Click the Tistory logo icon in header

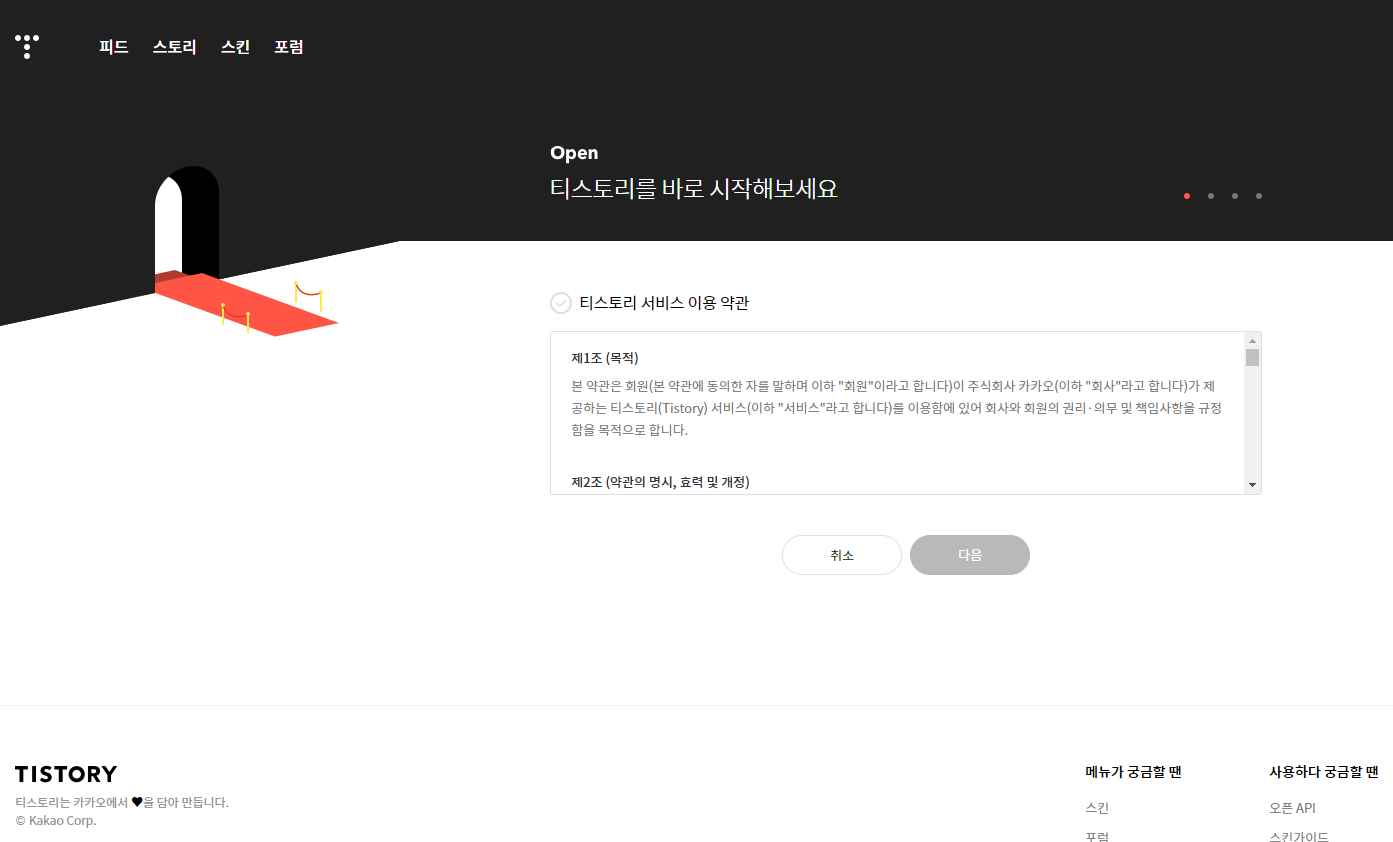click(27, 46)
